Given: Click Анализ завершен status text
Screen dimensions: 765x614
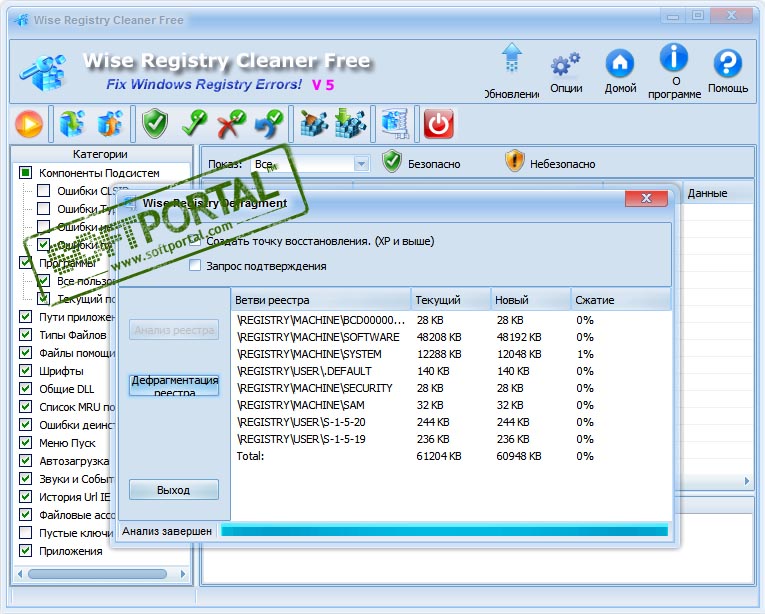Looking at the screenshot, I should [x=167, y=531].
